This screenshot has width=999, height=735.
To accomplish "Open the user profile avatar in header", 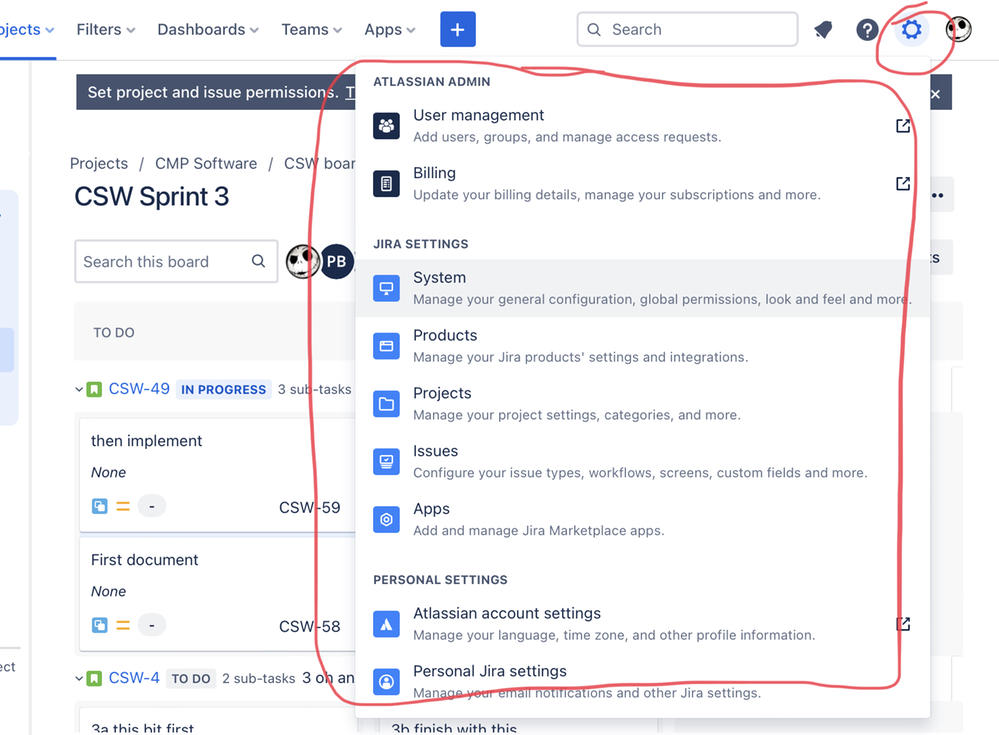I will [958, 29].
